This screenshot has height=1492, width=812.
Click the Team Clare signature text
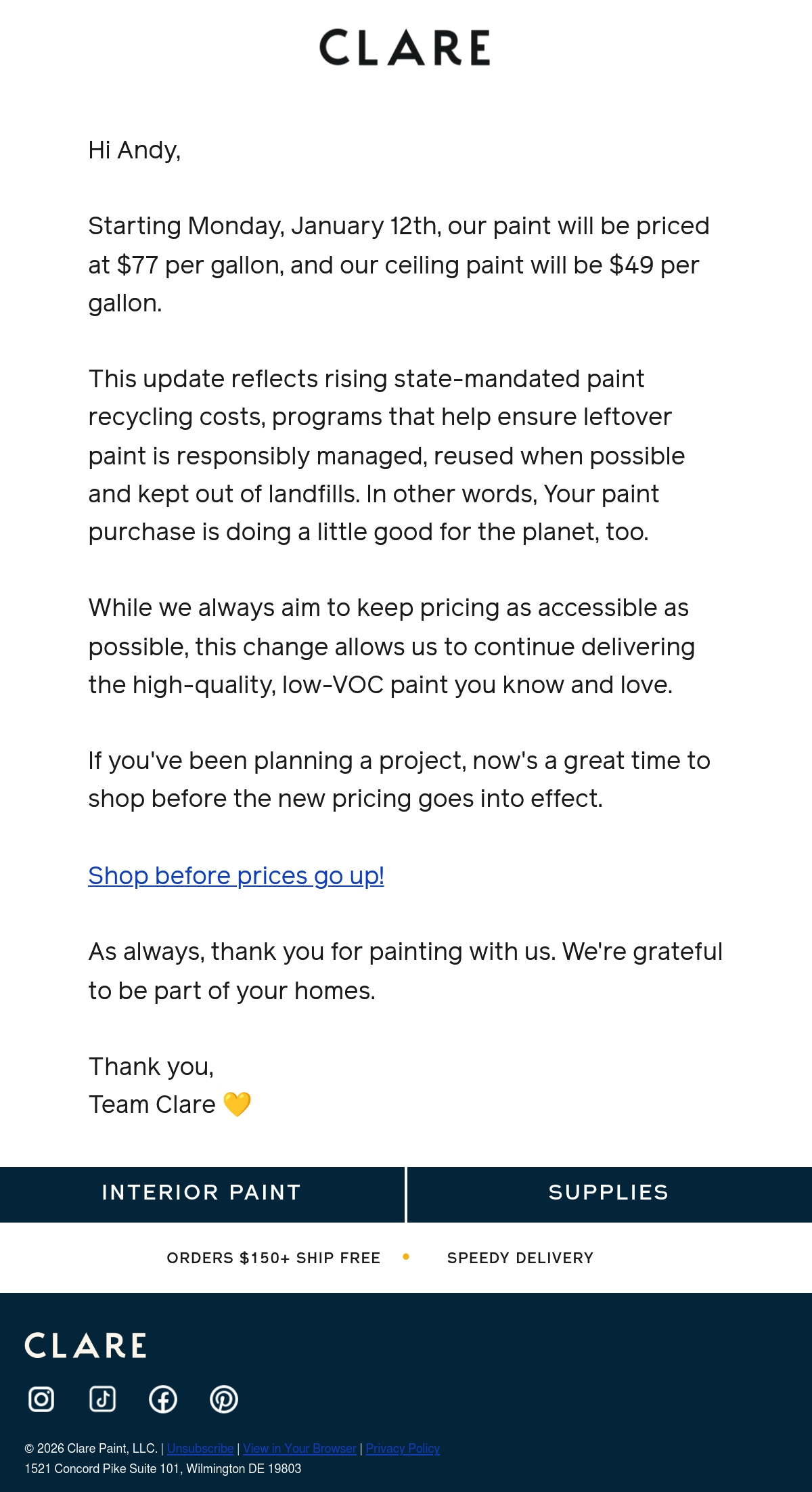[x=152, y=1104]
